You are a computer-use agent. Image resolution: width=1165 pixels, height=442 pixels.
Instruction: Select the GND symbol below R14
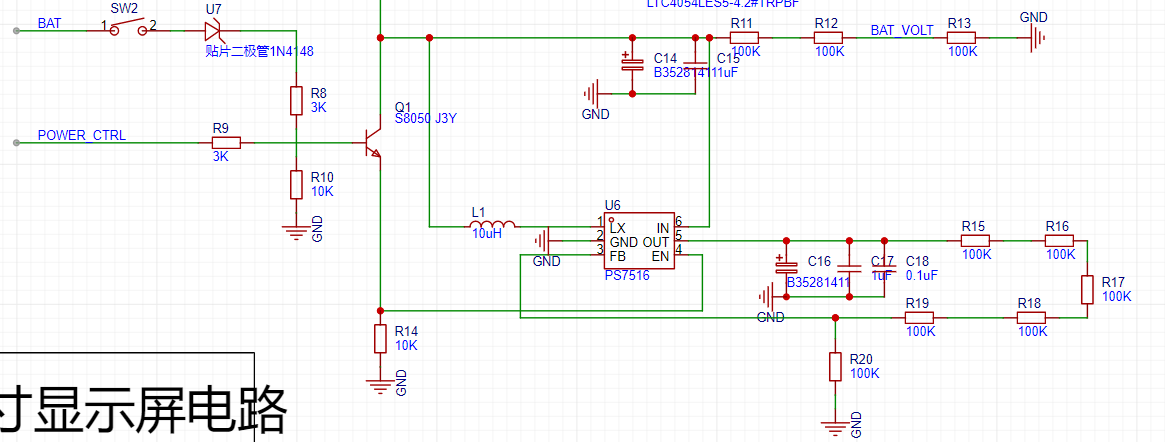(x=380, y=385)
